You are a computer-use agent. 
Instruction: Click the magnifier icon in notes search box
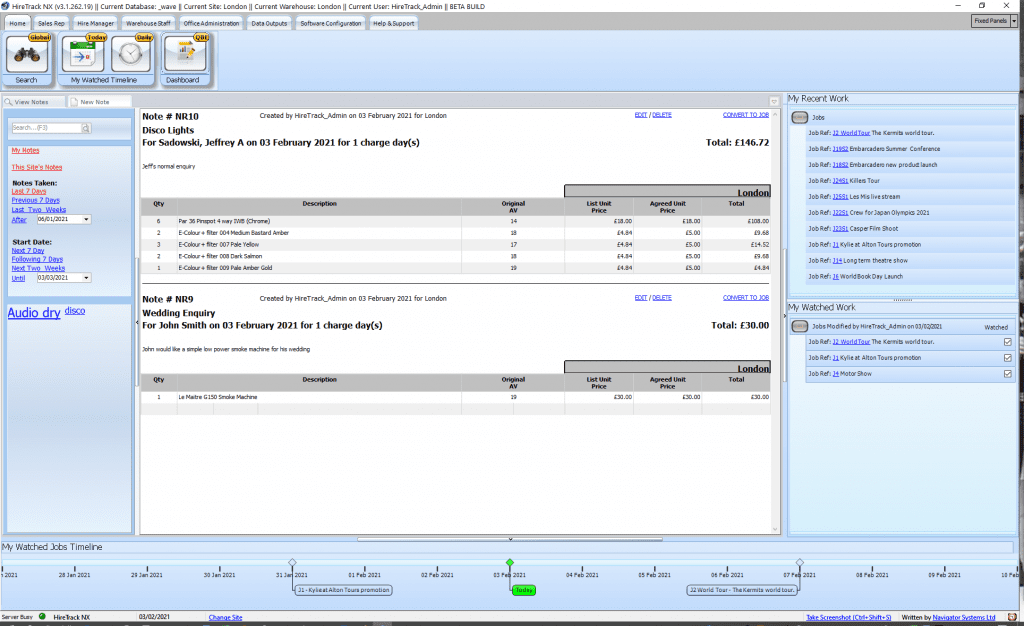tap(86, 128)
